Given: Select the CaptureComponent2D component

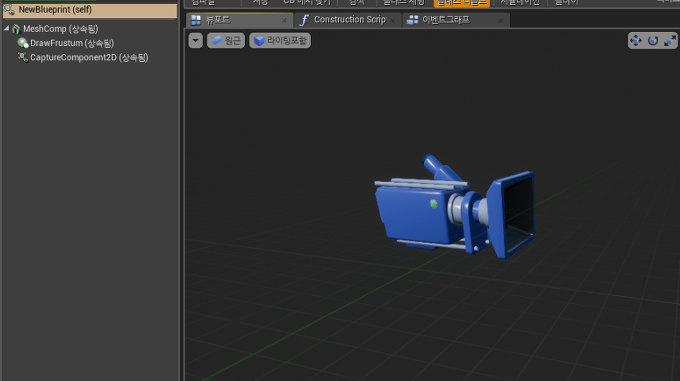Looking at the screenshot, I should tap(89, 58).
